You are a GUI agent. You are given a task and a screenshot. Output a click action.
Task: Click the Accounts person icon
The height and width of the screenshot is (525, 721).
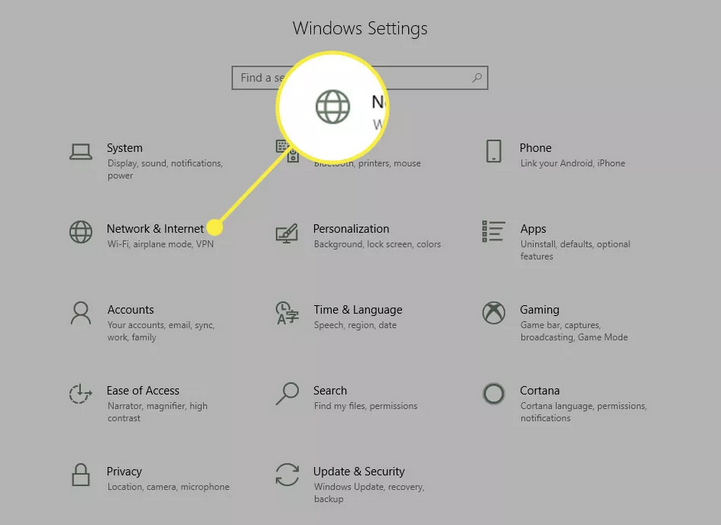80,313
